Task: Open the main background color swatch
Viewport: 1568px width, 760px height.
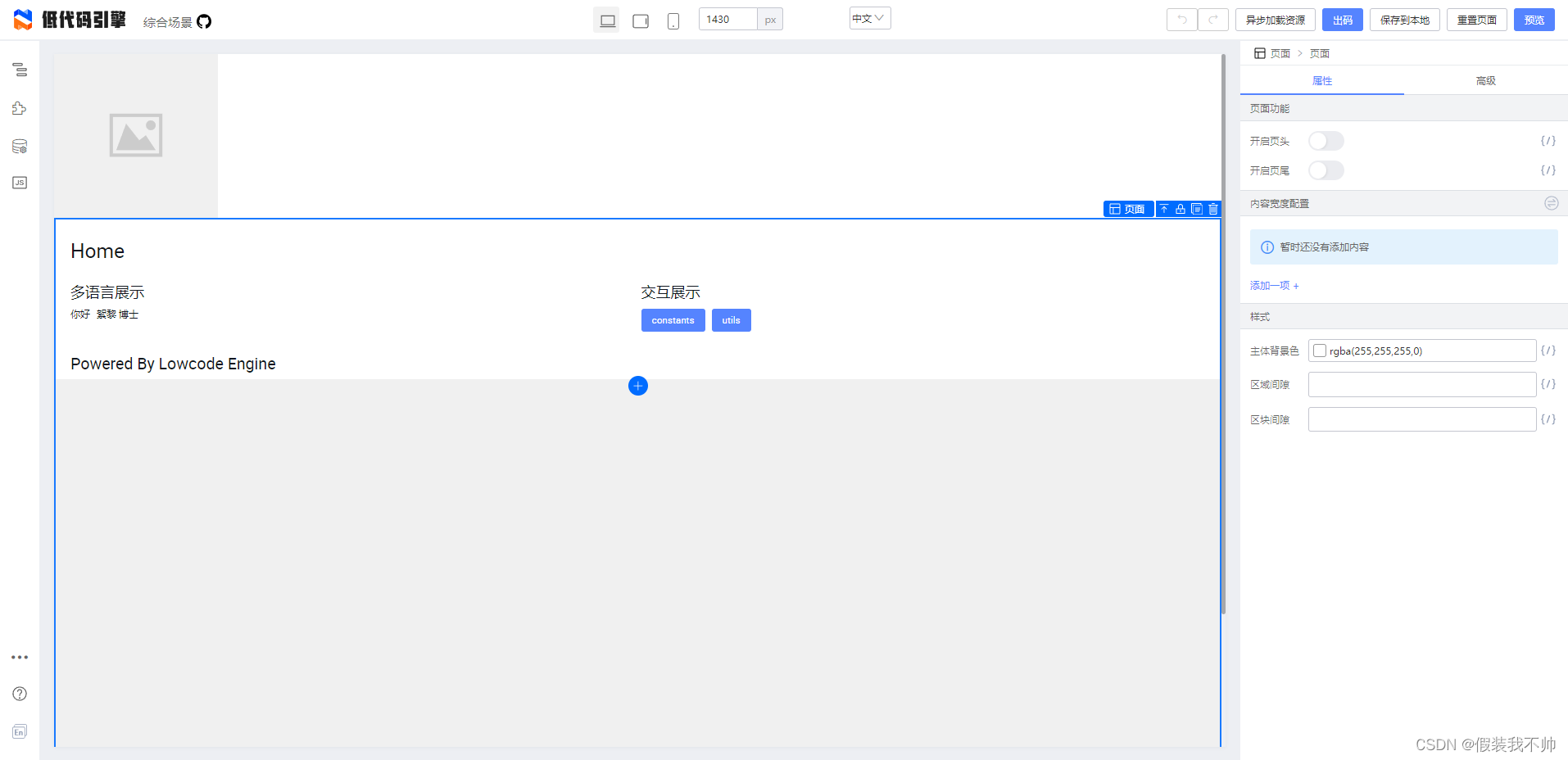Action: (x=1319, y=351)
